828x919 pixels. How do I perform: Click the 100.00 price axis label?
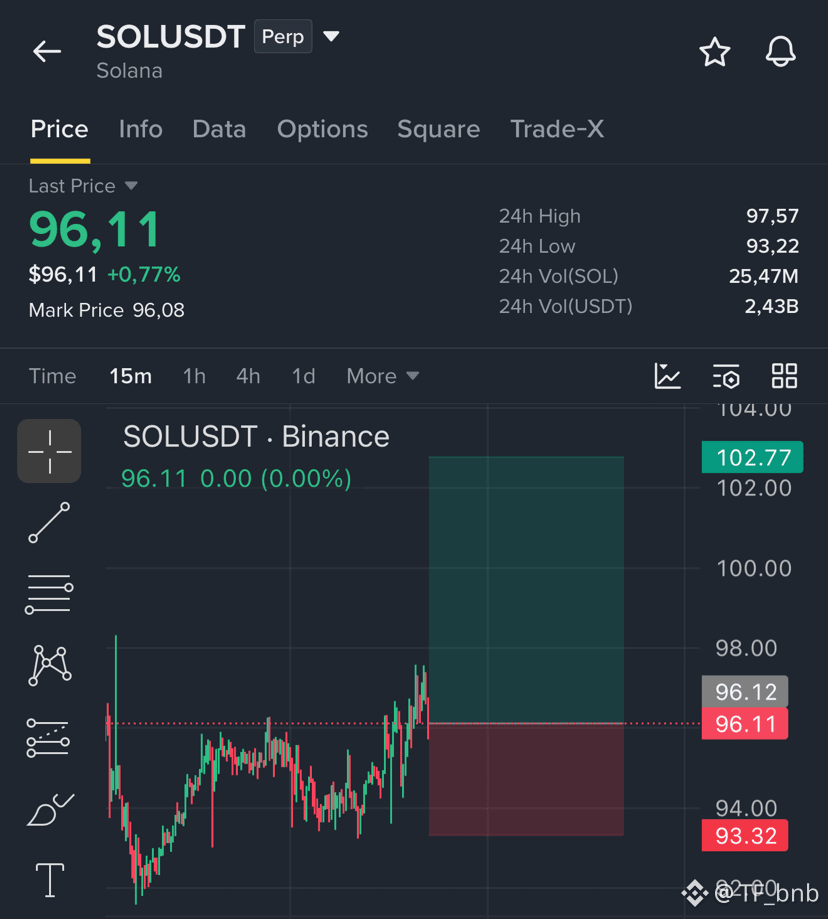tap(754, 569)
